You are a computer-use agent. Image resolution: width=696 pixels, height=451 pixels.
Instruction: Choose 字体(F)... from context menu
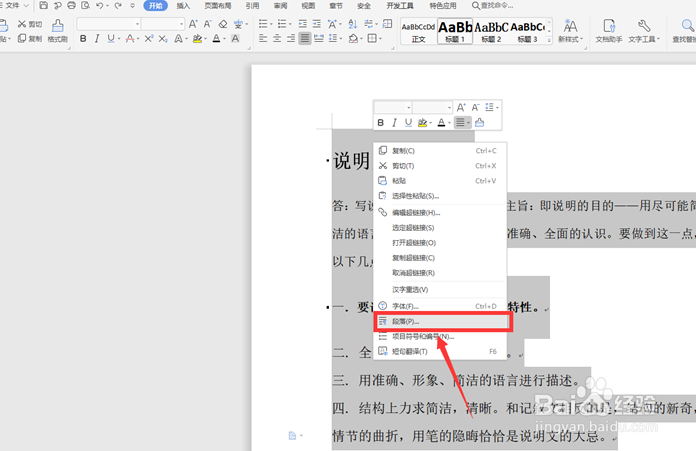tap(441, 306)
